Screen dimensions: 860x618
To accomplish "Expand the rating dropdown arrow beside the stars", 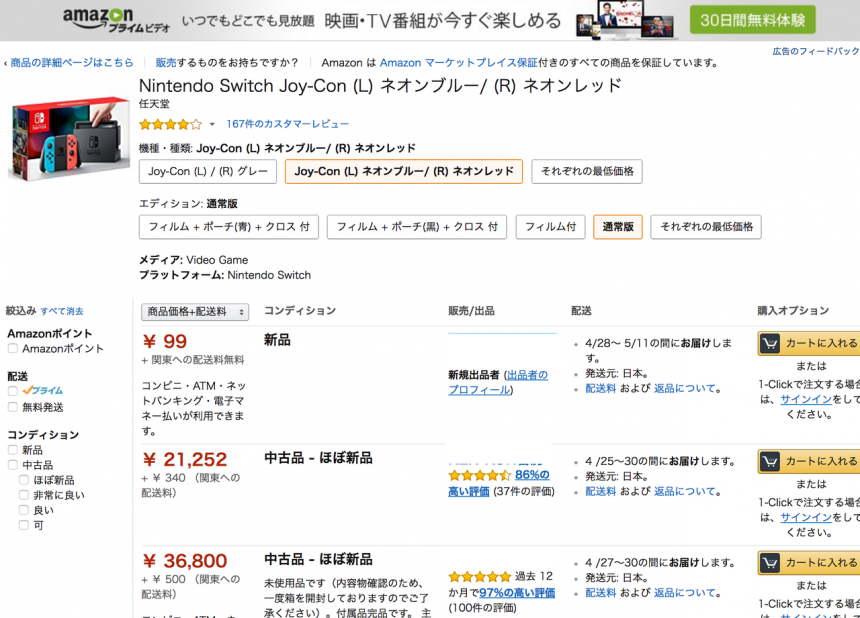I will click(x=212, y=124).
